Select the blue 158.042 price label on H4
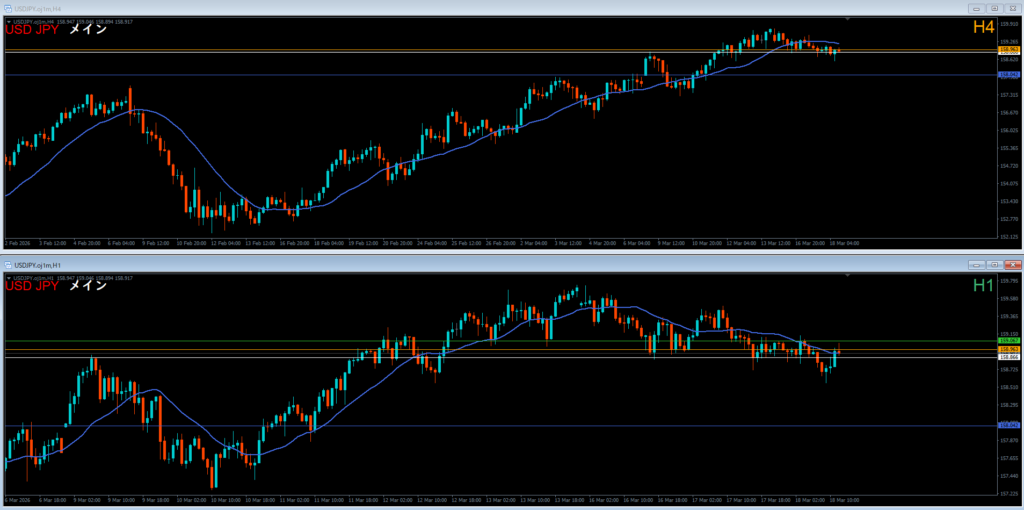The height and width of the screenshot is (510, 1024). pos(1008,75)
